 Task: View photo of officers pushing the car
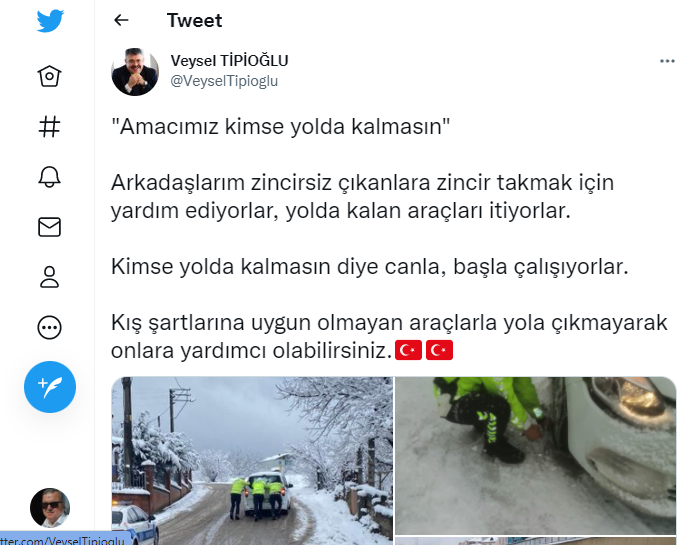pyautogui.click(x=252, y=461)
